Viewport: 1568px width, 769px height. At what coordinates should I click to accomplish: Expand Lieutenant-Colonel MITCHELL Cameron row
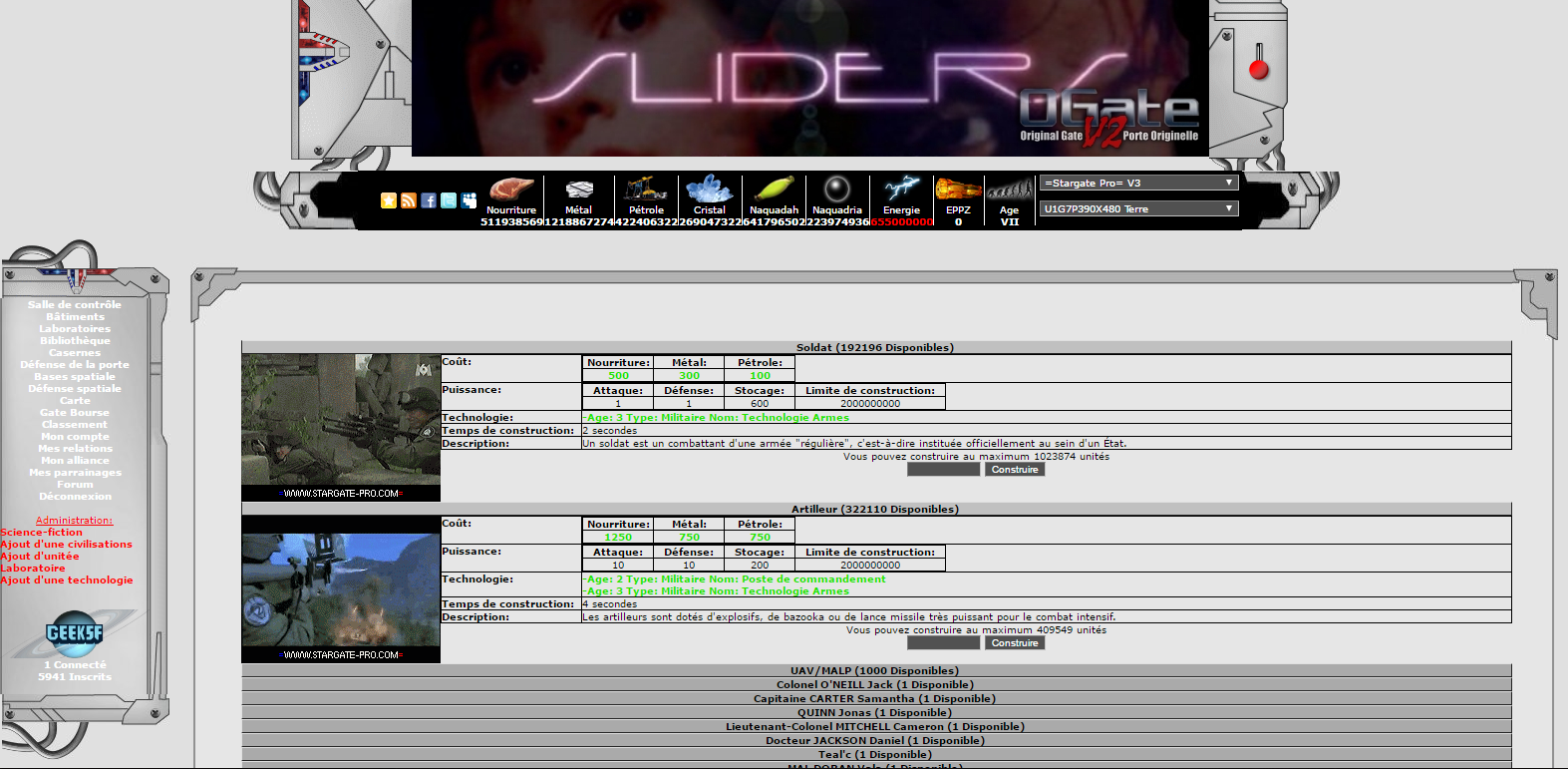(x=876, y=727)
